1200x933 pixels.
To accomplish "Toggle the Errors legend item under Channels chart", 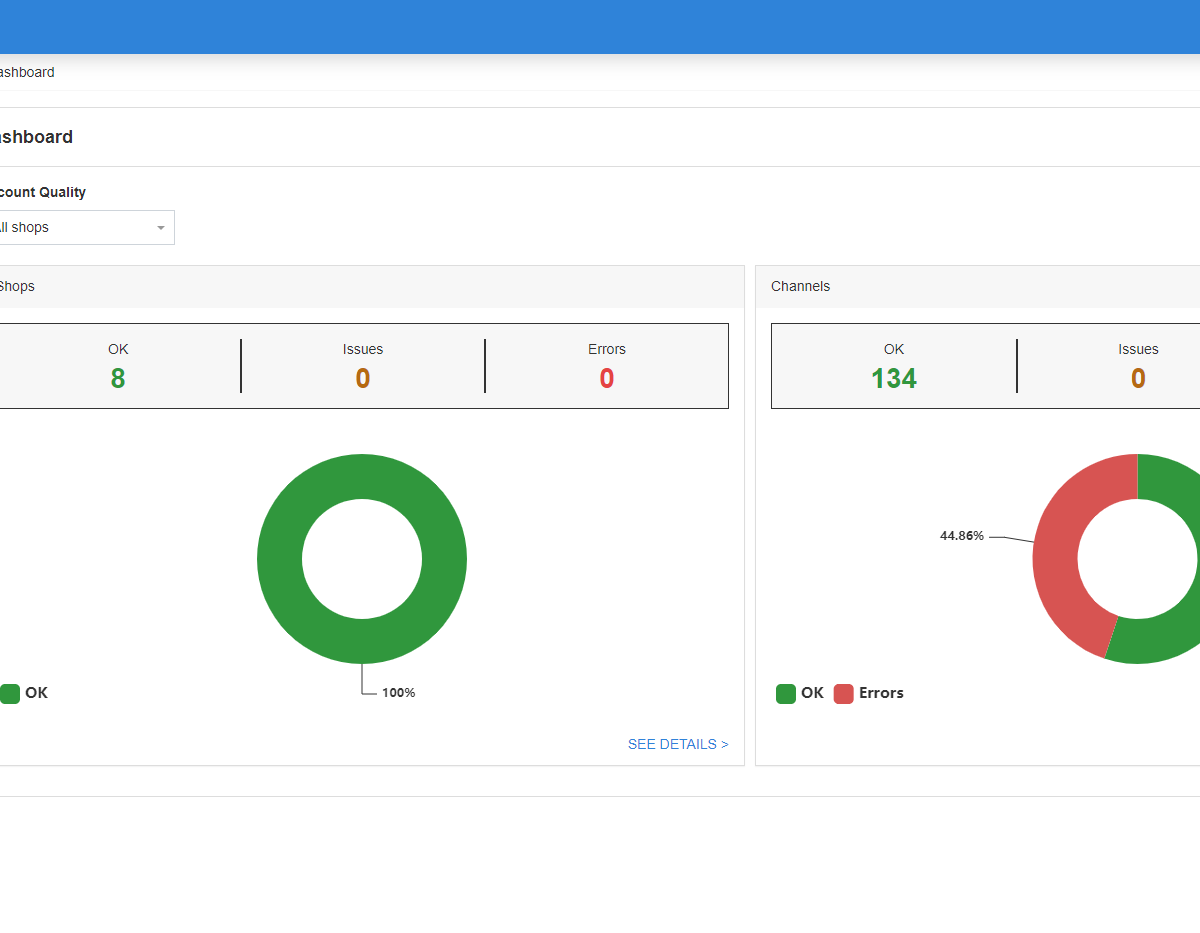I will [869, 693].
